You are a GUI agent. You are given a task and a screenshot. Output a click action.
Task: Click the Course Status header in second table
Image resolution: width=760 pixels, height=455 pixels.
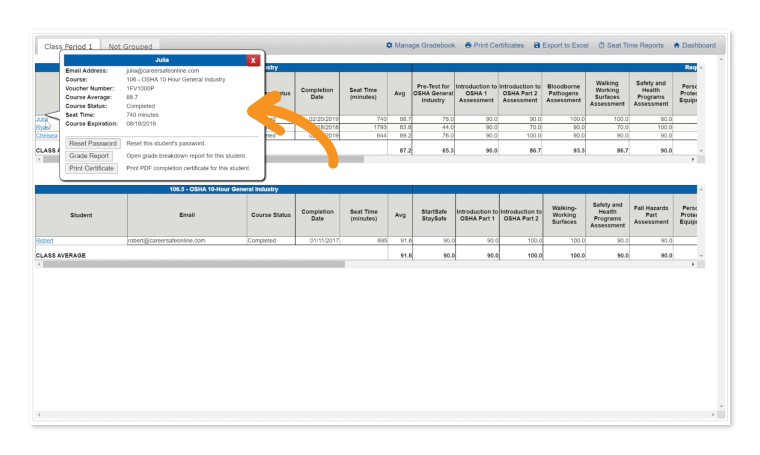[271, 215]
